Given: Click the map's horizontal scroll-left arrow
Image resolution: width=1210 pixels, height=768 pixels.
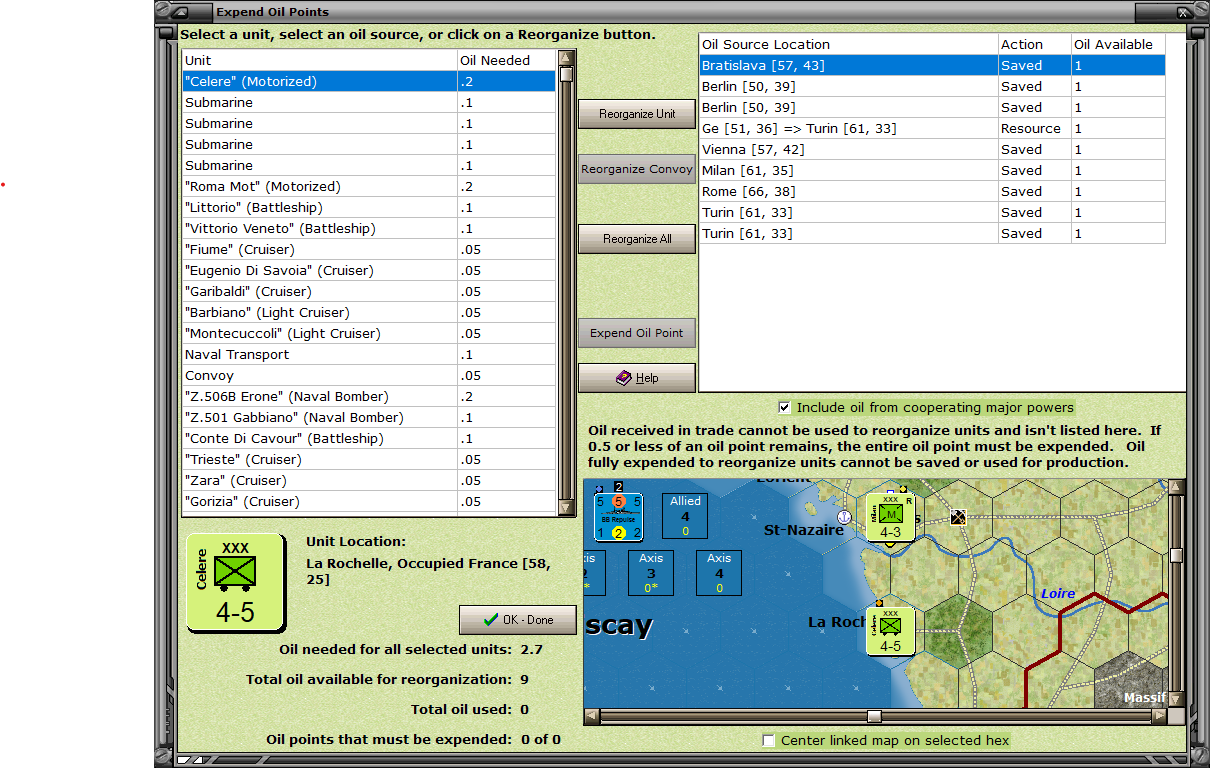Looking at the screenshot, I should [x=592, y=716].
